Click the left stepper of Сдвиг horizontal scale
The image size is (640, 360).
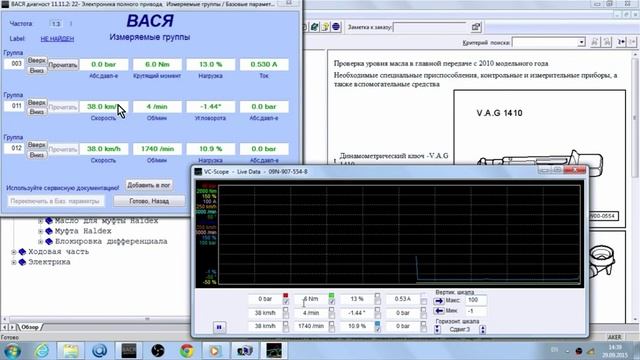tap(437, 329)
